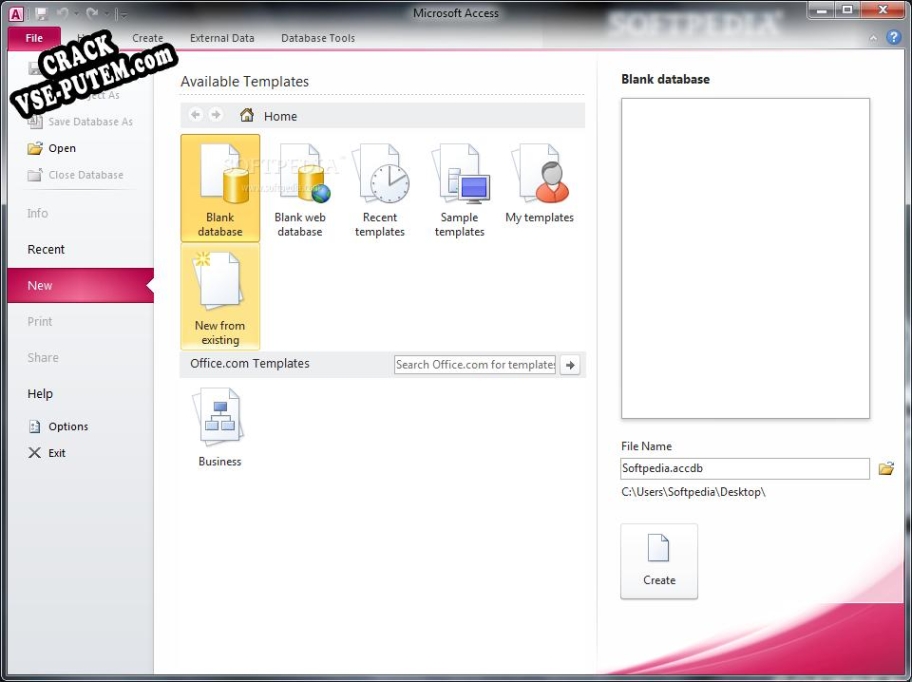Viewport: 912px width, 682px height.
Task: Open Options from the File menu
Action: click(66, 426)
